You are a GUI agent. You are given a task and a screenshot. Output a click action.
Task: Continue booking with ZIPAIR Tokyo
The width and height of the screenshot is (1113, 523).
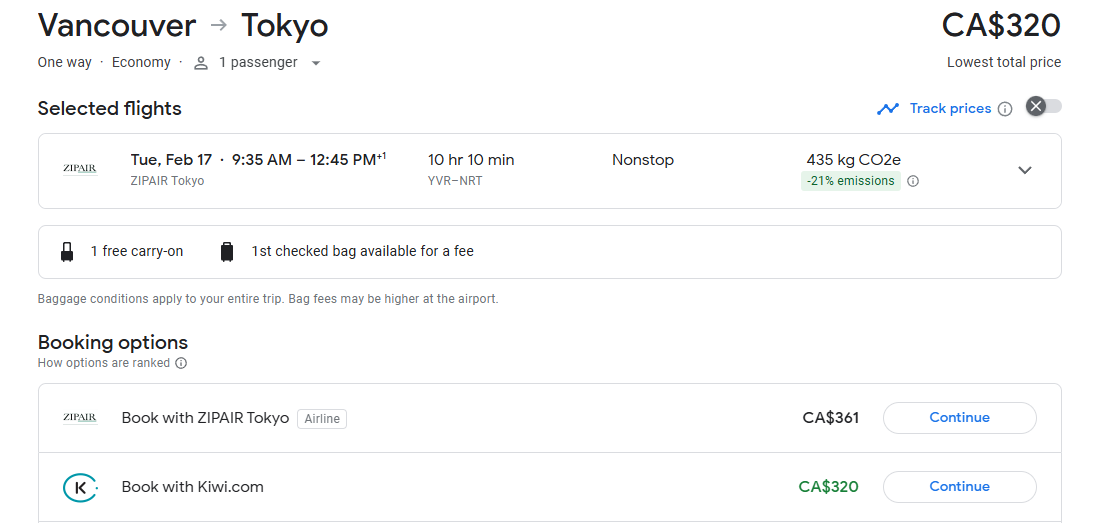(960, 418)
